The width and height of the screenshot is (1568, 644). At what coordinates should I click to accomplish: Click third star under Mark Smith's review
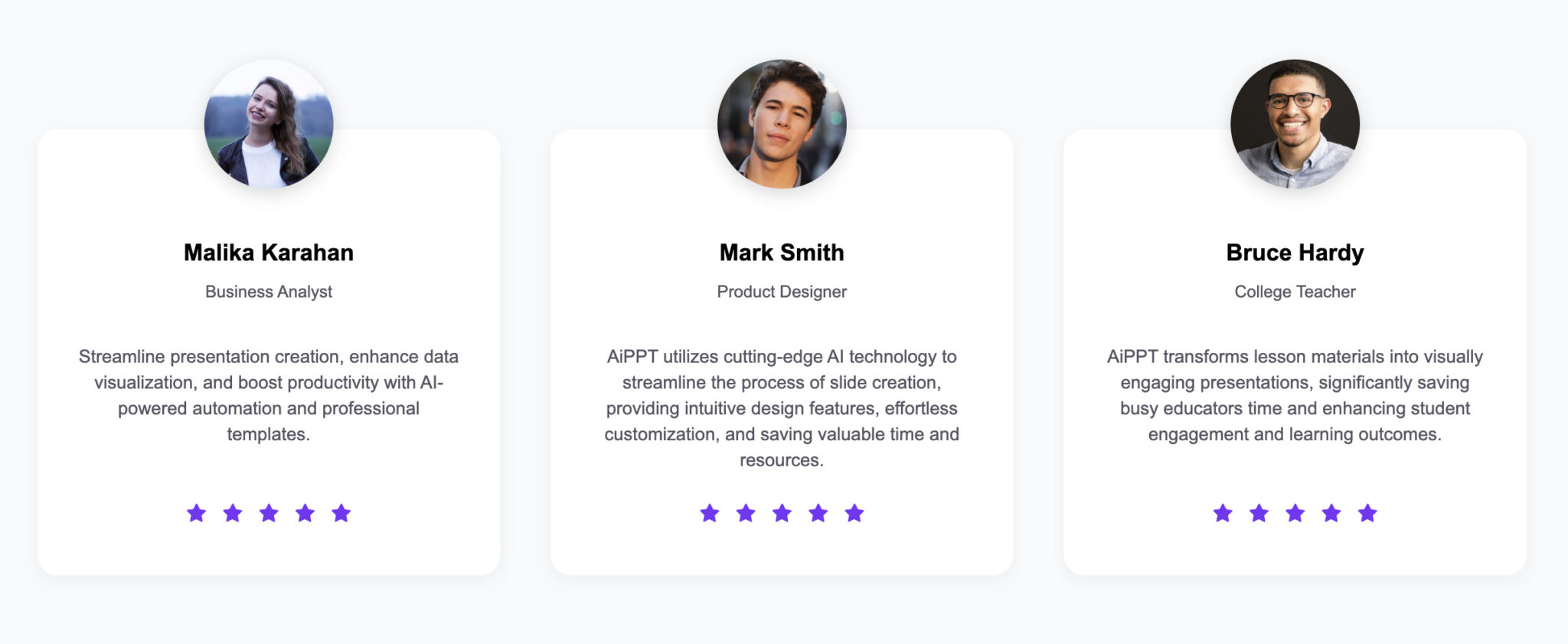click(x=782, y=513)
